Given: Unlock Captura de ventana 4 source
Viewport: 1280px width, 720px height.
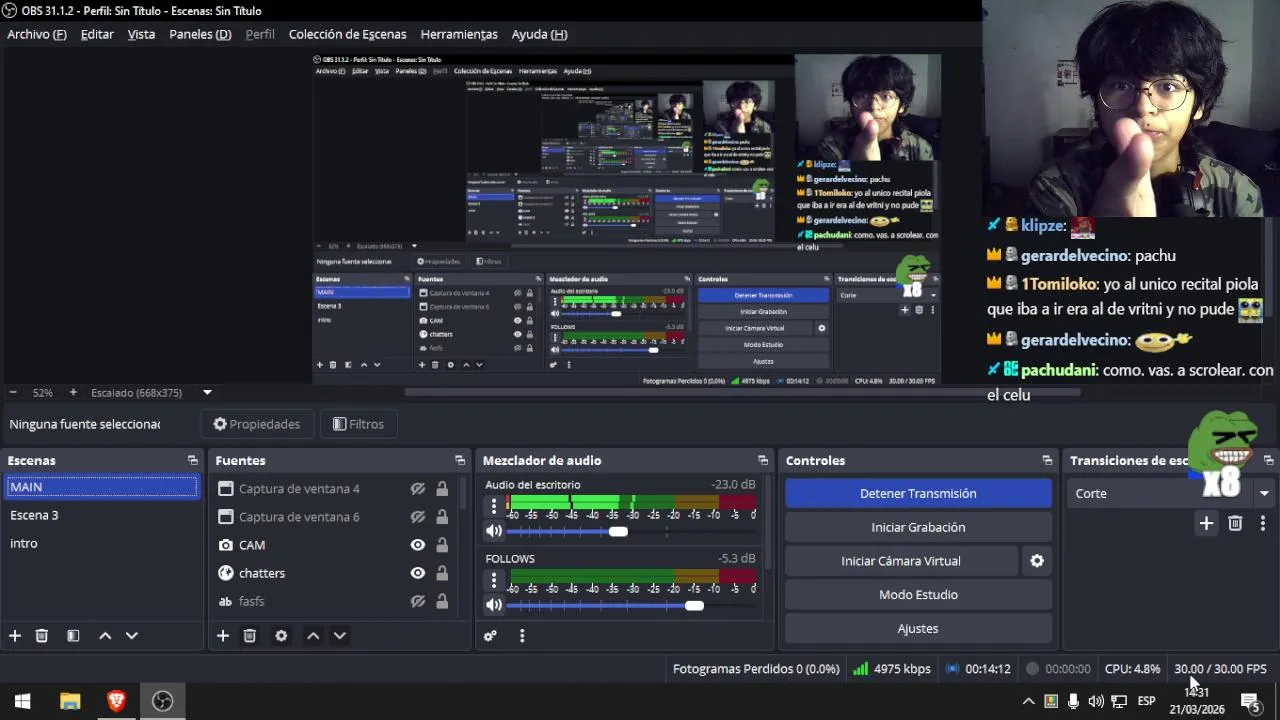Looking at the screenshot, I should [x=442, y=489].
